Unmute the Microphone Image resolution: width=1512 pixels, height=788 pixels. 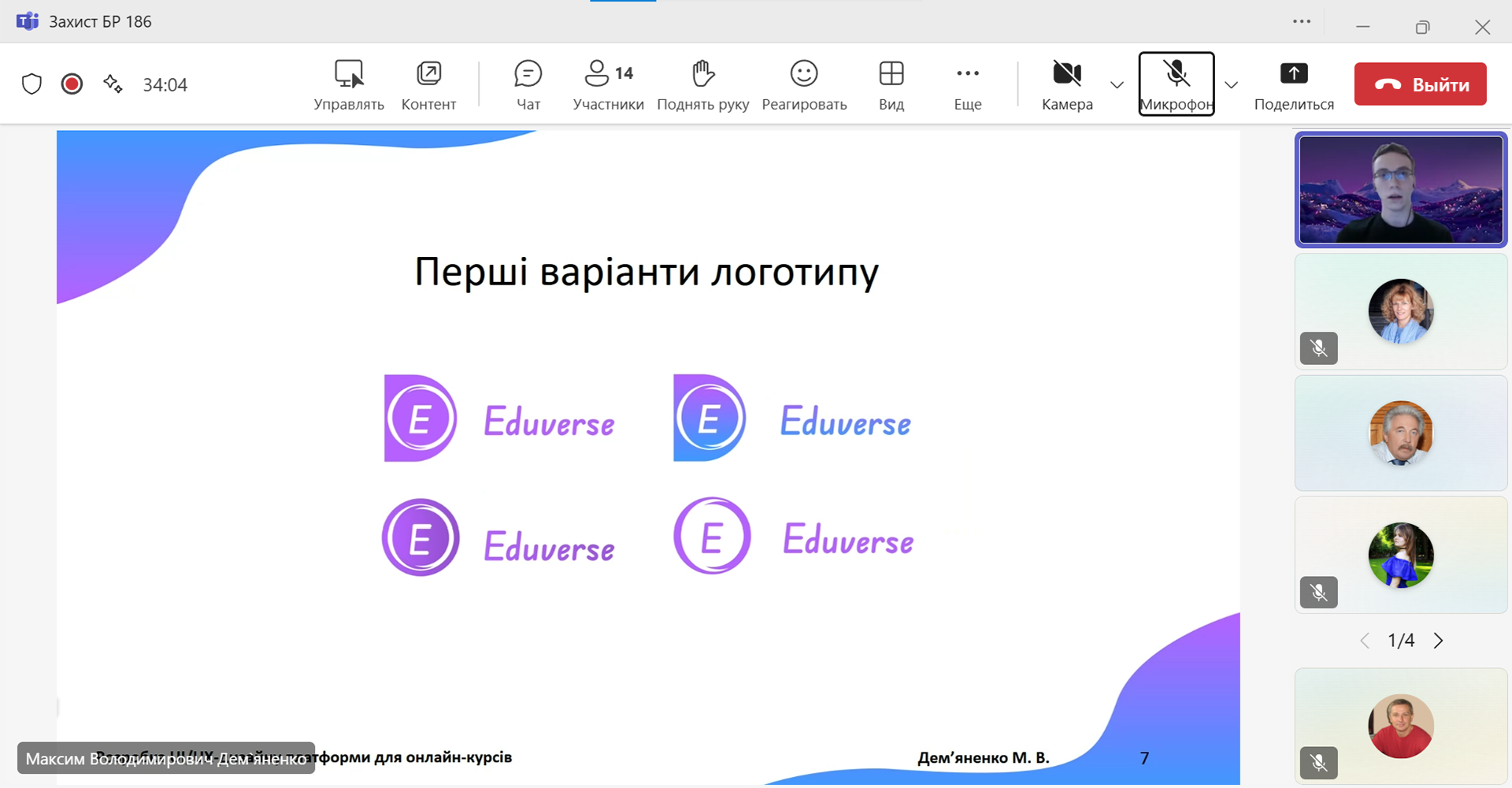(1176, 84)
